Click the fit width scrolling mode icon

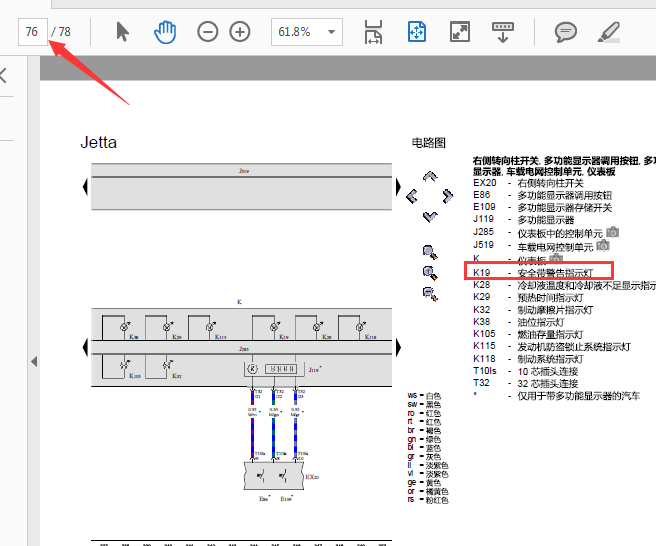pos(373,32)
